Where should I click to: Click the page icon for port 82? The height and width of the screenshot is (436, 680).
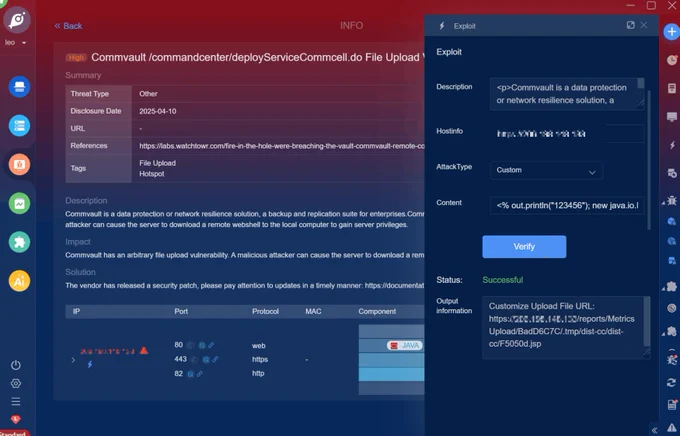[190, 374]
